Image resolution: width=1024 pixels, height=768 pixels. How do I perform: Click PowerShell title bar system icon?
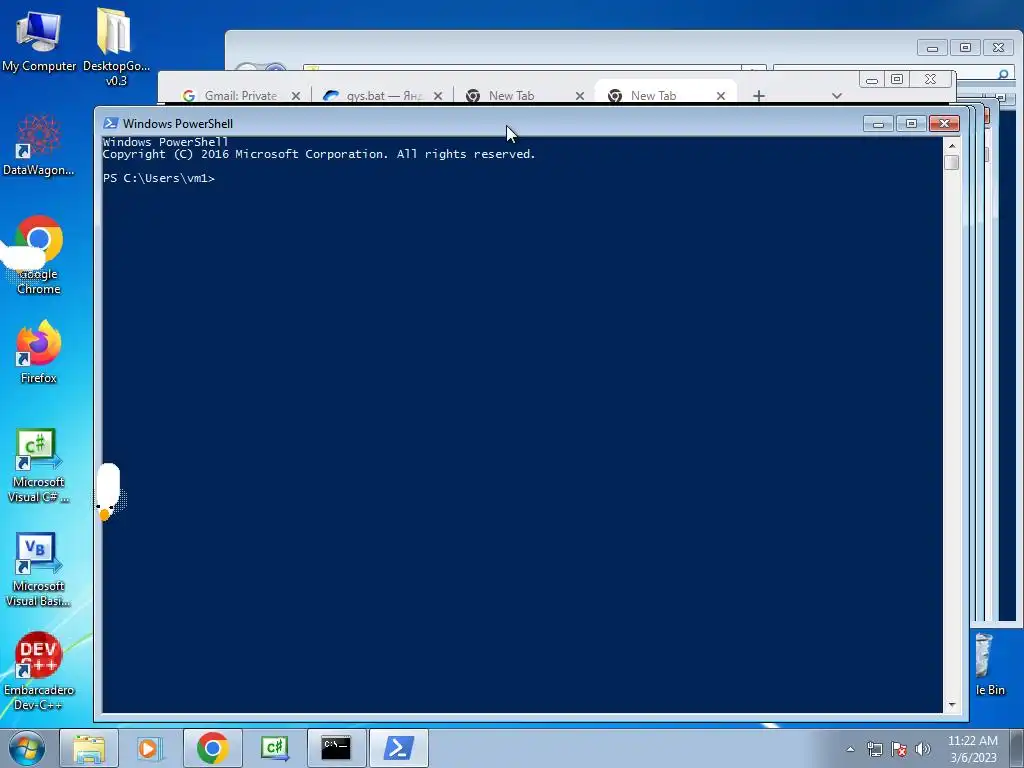[x=110, y=123]
